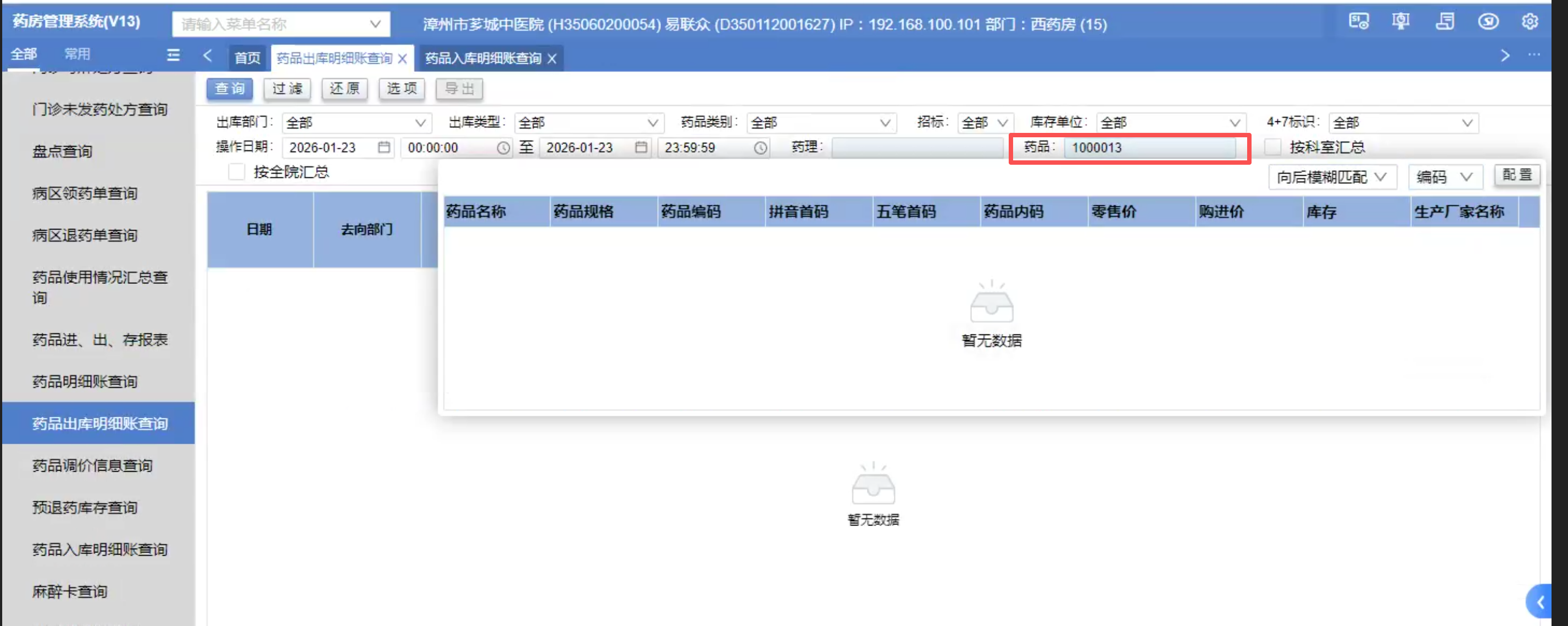Open calendar for start date 2026-01-23

point(383,147)
